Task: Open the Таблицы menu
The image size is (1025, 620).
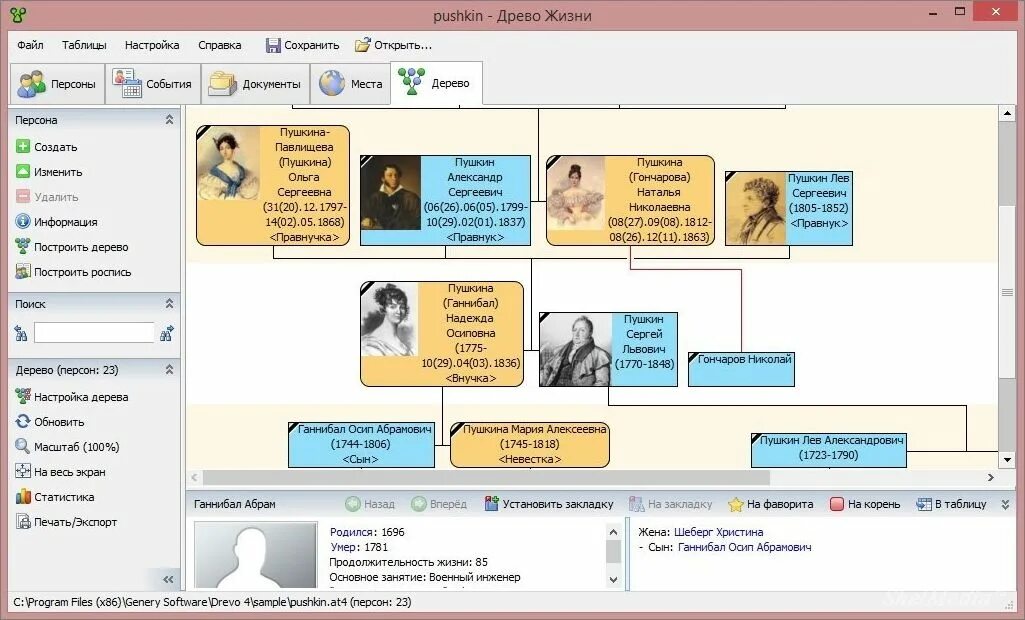Action: [84, 45]
